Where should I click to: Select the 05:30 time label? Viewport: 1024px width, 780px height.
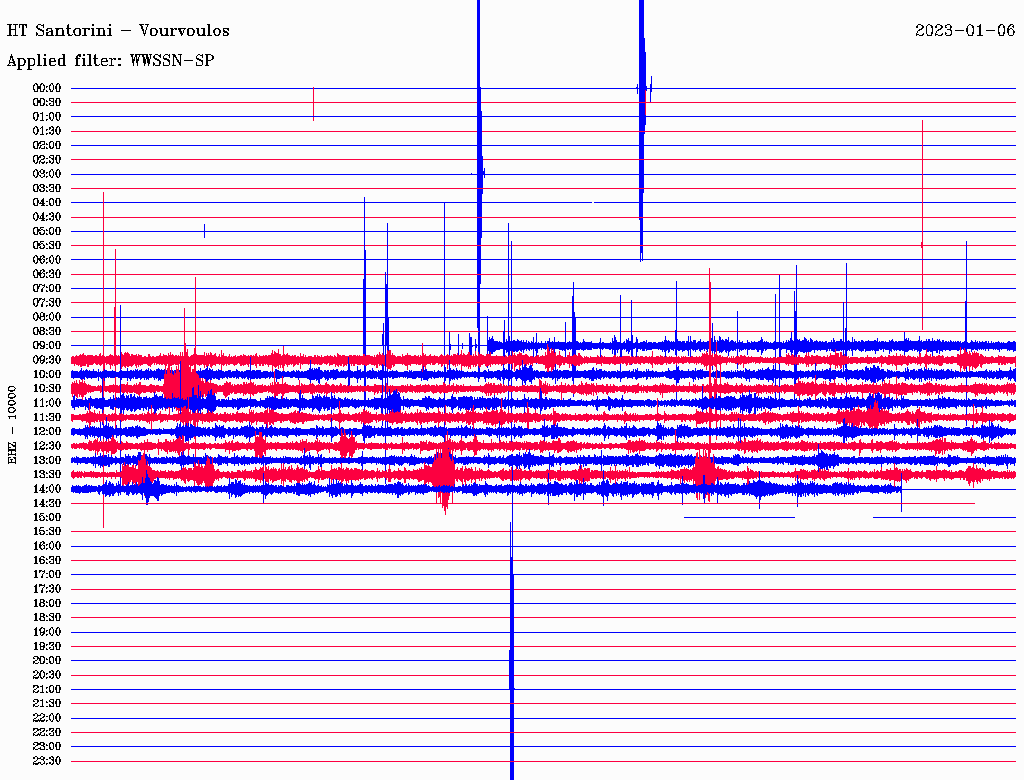coord(46,246)
